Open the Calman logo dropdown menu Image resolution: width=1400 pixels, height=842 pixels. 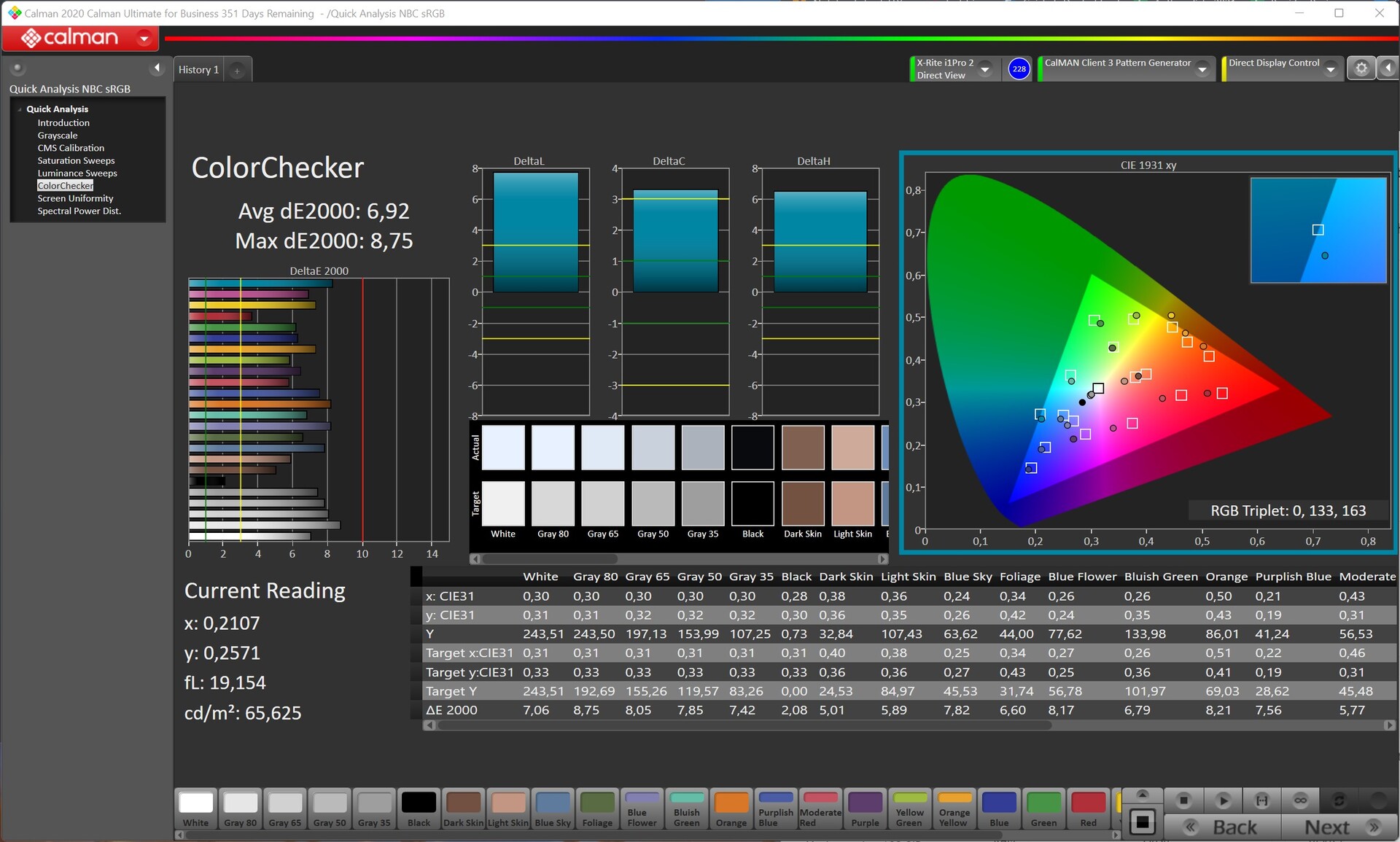144,38
